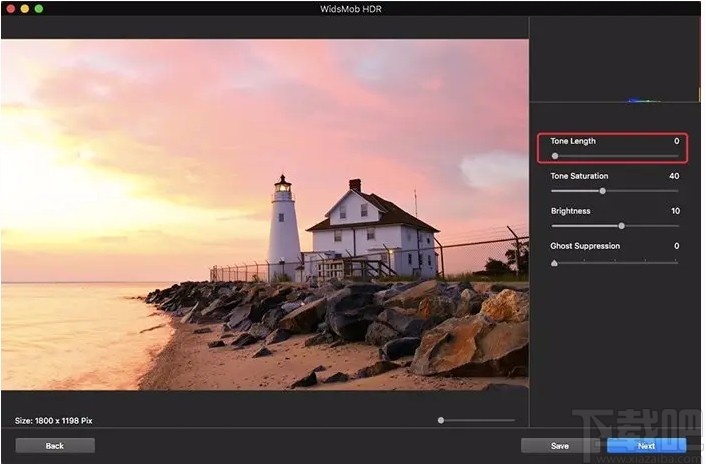Click the Tone Saturation label
Viewport: 706px width, 464px height.
(579, 176)
